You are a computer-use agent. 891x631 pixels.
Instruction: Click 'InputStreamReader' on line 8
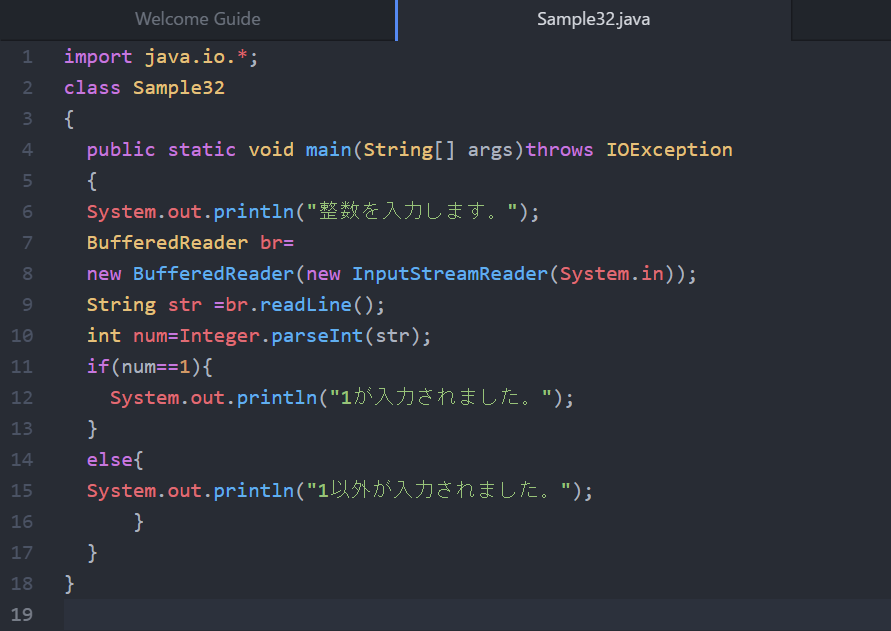450,274
